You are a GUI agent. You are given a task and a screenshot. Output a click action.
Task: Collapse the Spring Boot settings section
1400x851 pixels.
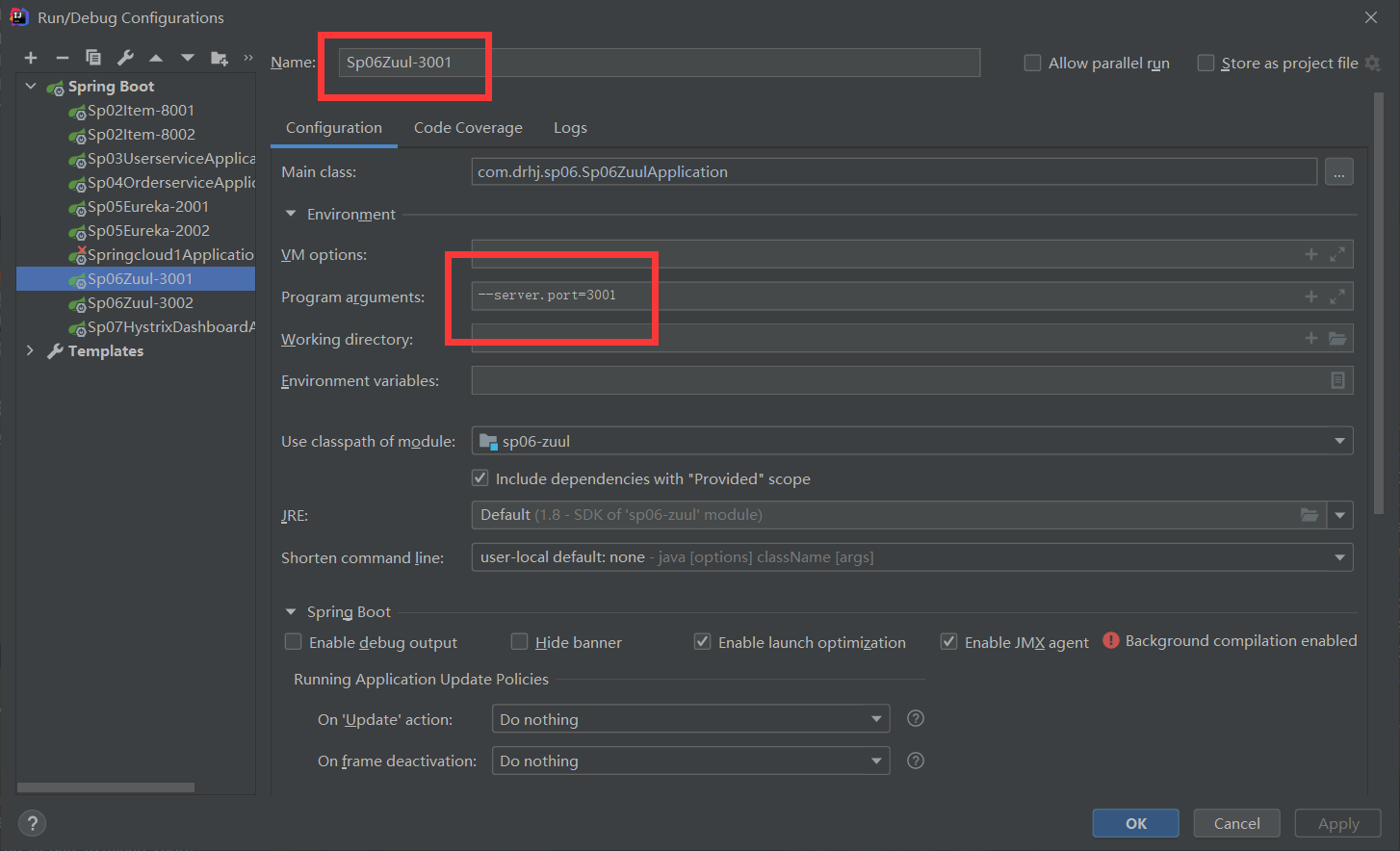[x=291, y=611]
